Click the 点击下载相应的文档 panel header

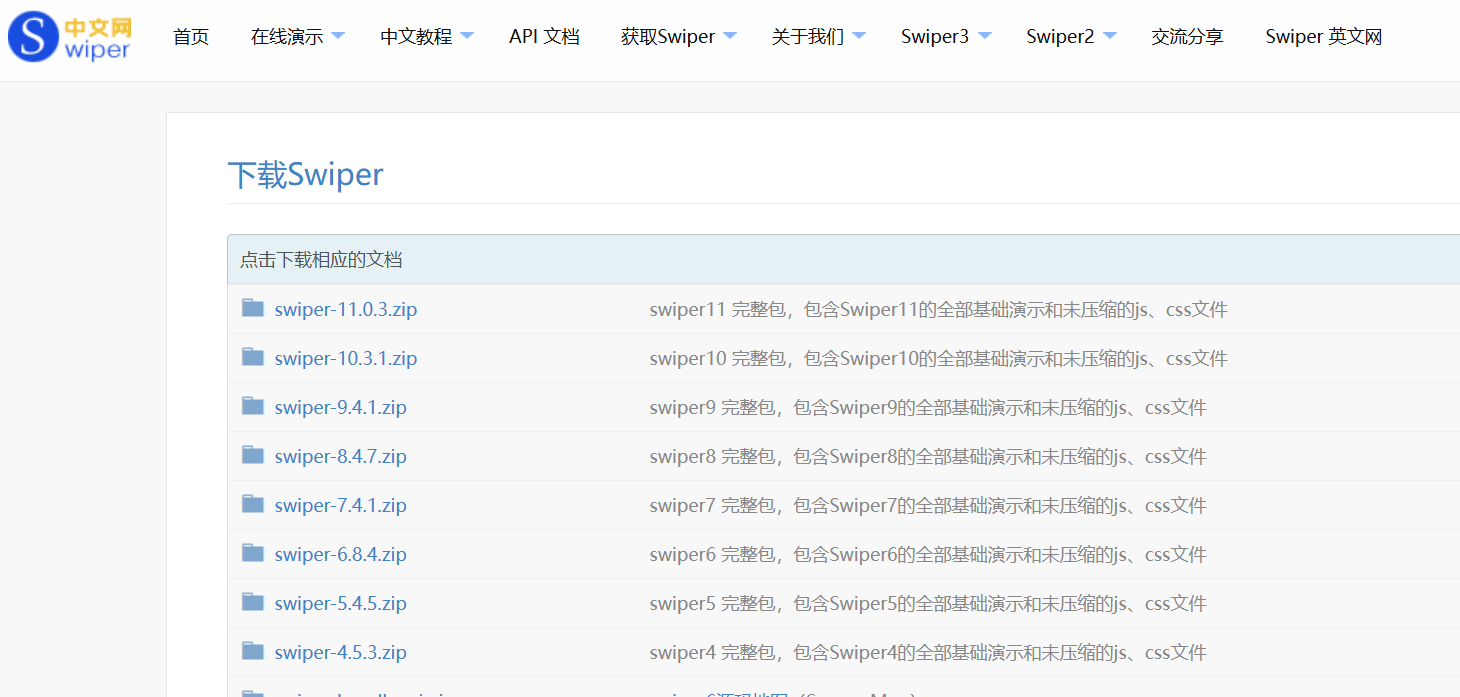pos(843,259)
